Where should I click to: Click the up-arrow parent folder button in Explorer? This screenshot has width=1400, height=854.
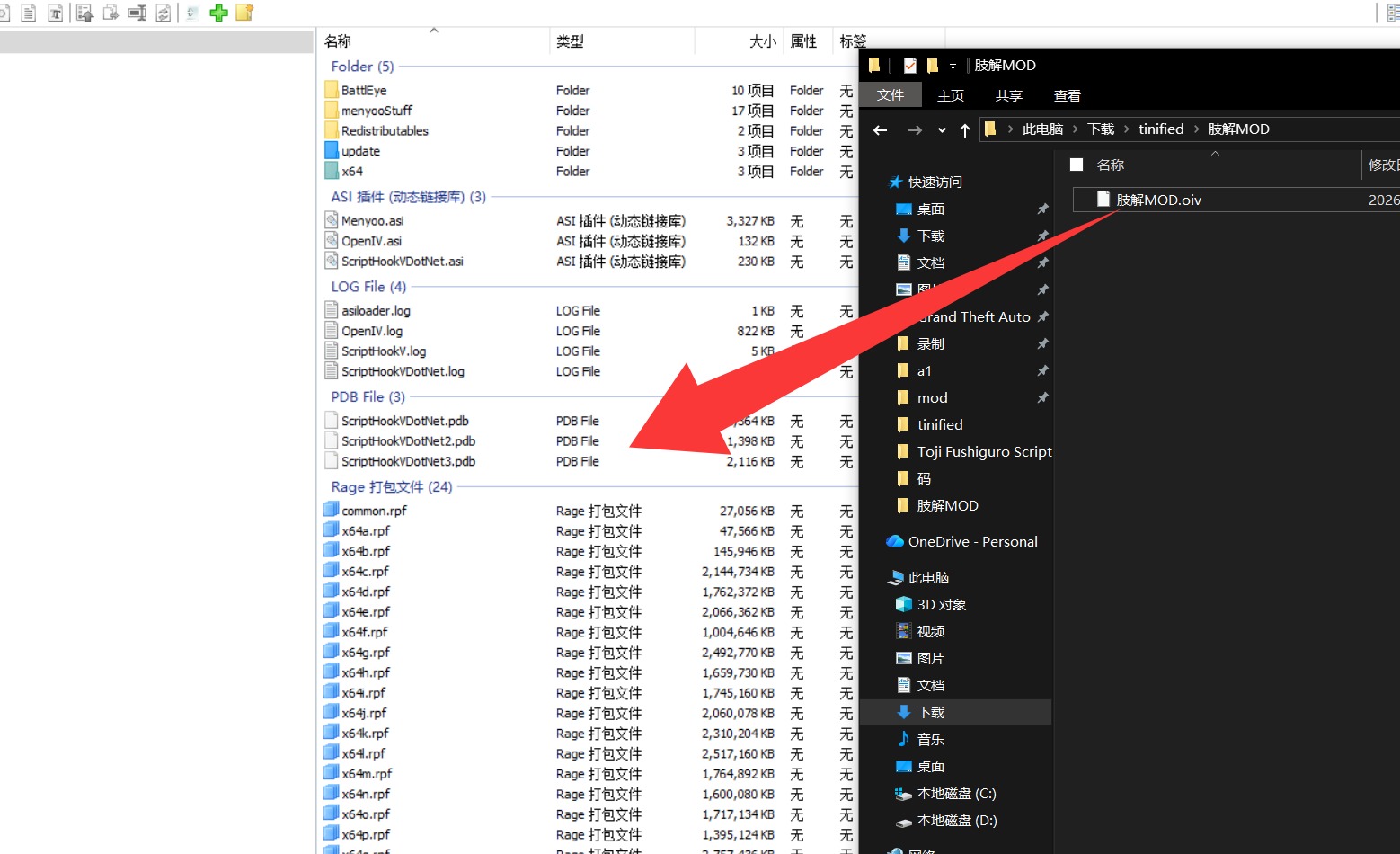(965, 130)
